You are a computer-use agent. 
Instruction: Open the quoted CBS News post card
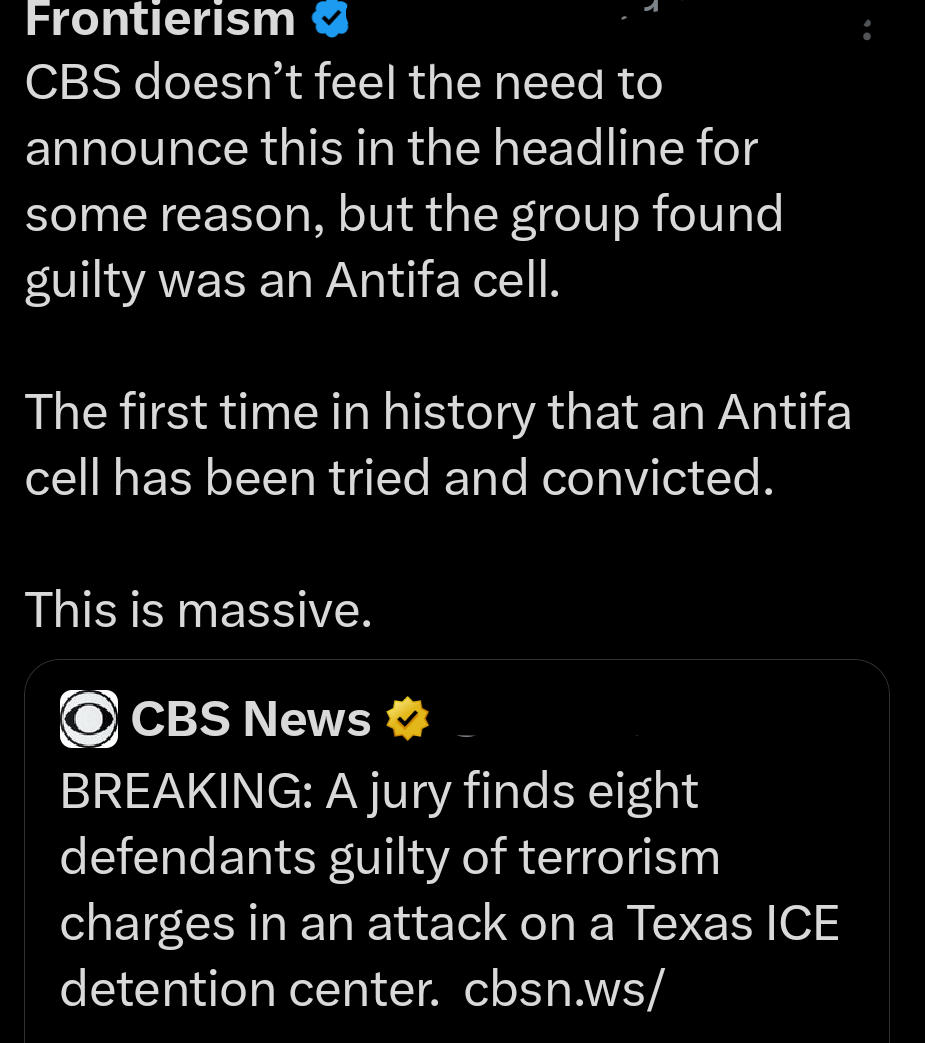pos(457,850)
